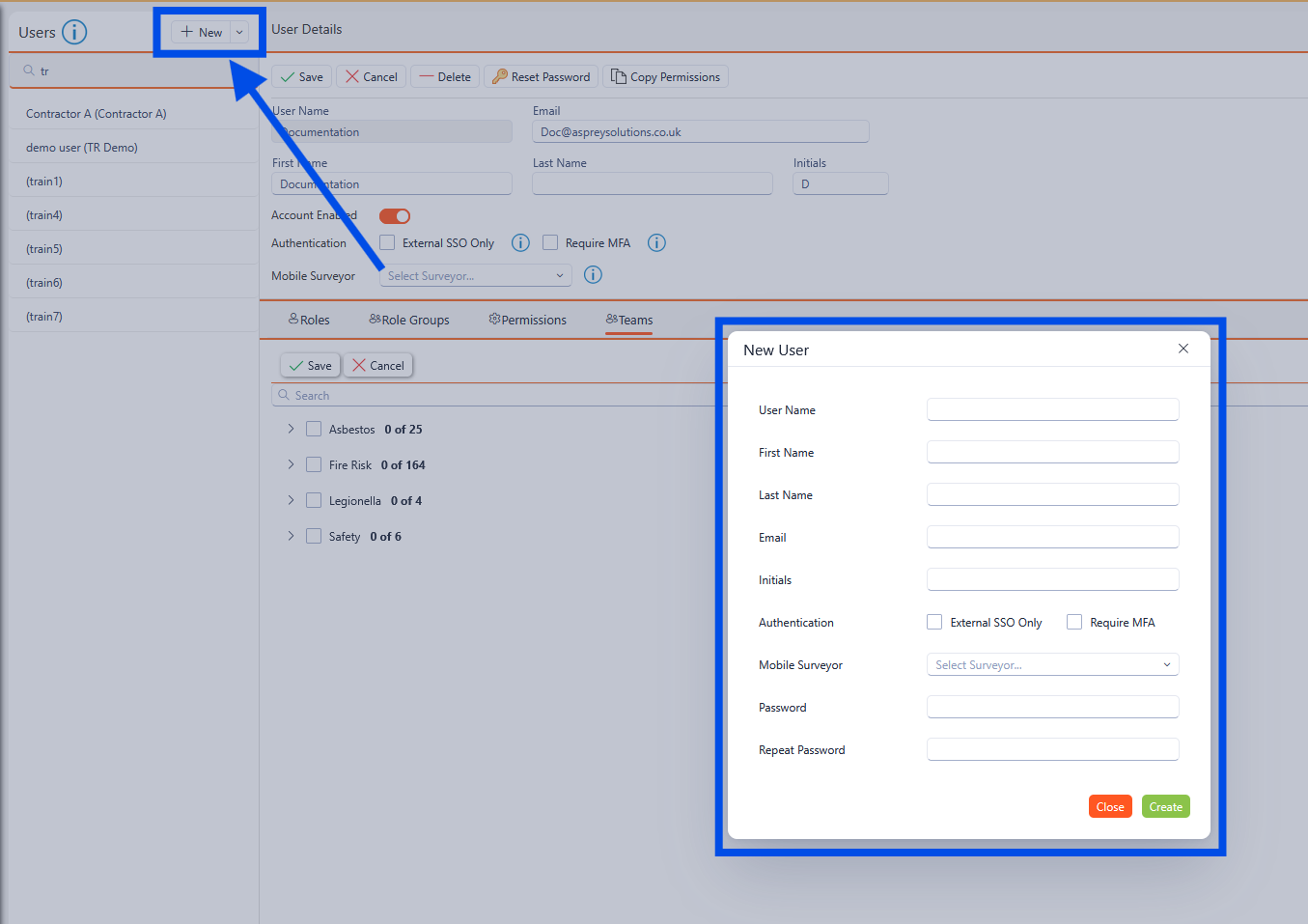1308x924 pixels.
Task: Enable Require MFA in New User dialog
Action: [x=1074, y=623]
